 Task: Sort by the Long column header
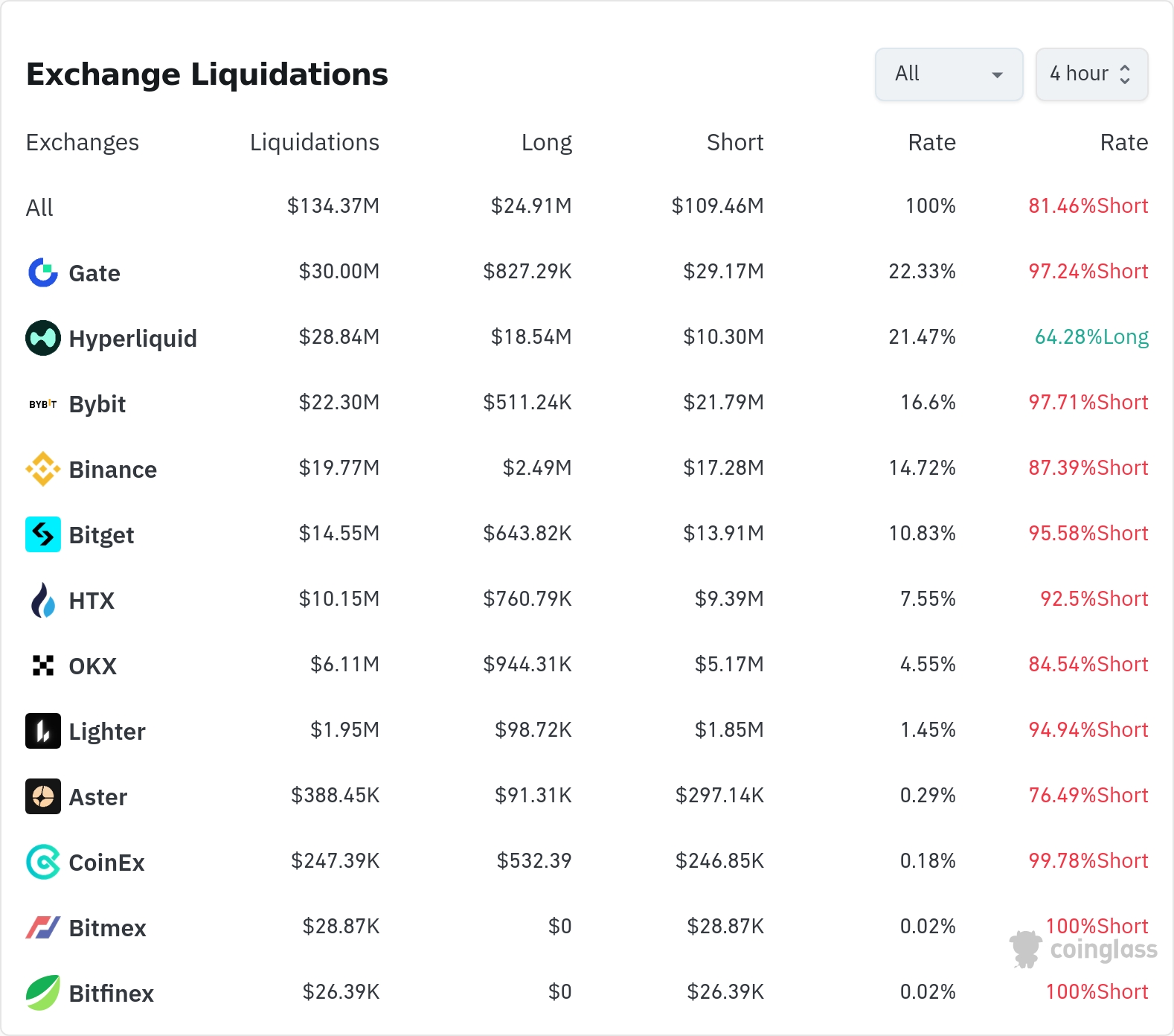[x=546, y=142]
